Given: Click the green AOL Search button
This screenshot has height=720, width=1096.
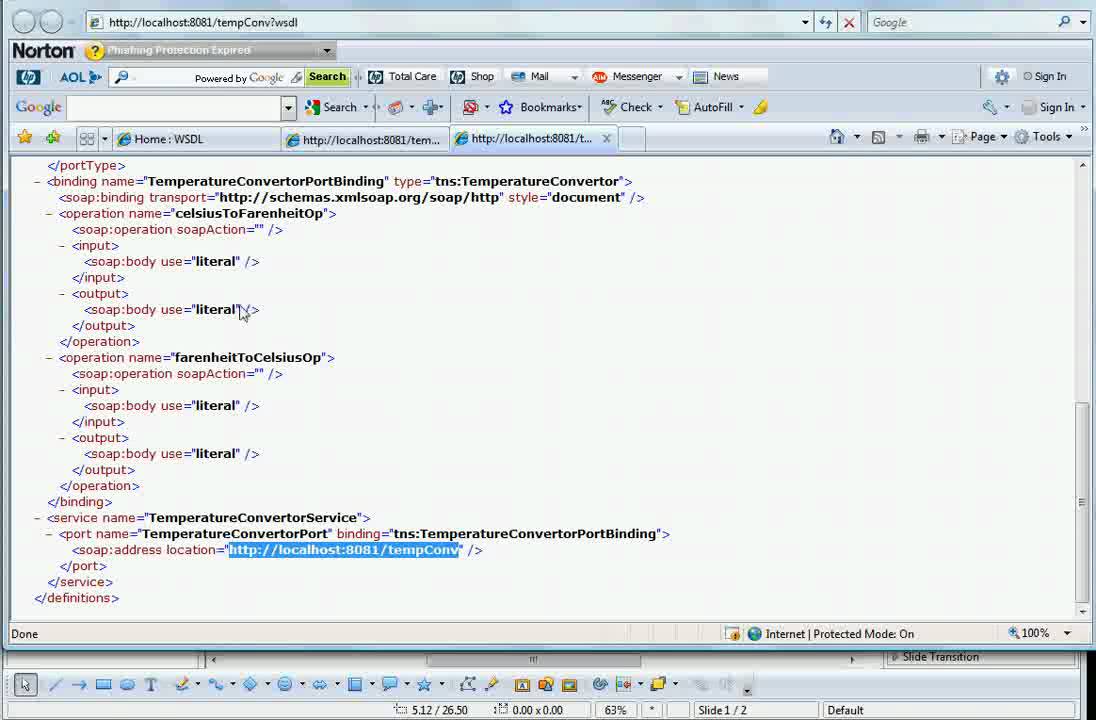Looking at the screenshot, I should (x=327, y=77).
